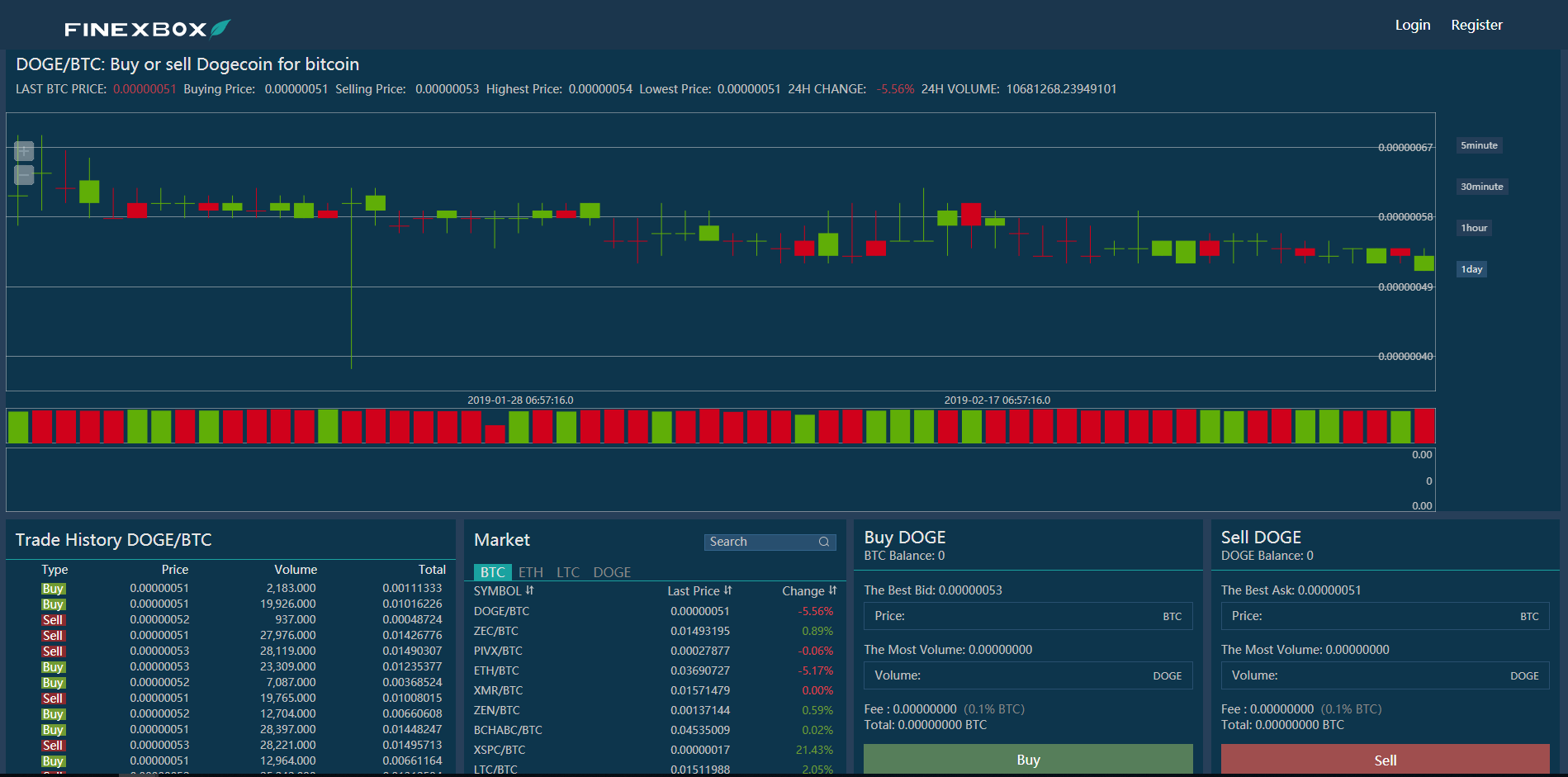Select the 5minute chart interval

click(x=1479, y=145)
